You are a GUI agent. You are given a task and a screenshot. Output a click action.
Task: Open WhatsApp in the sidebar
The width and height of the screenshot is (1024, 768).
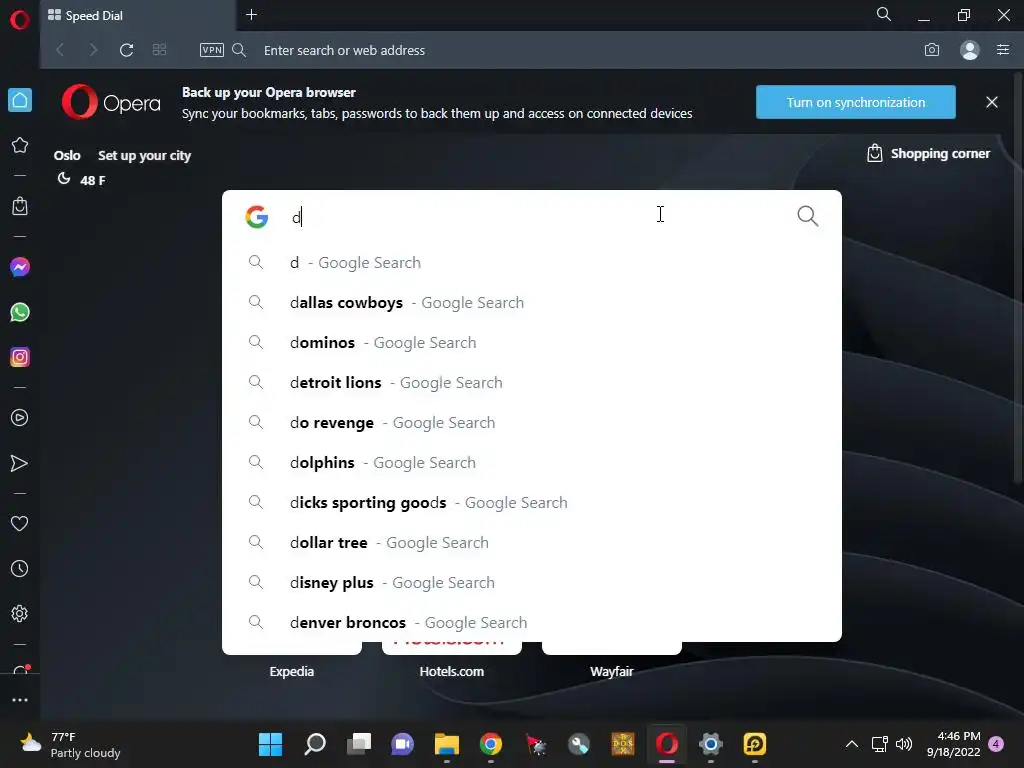20,312
